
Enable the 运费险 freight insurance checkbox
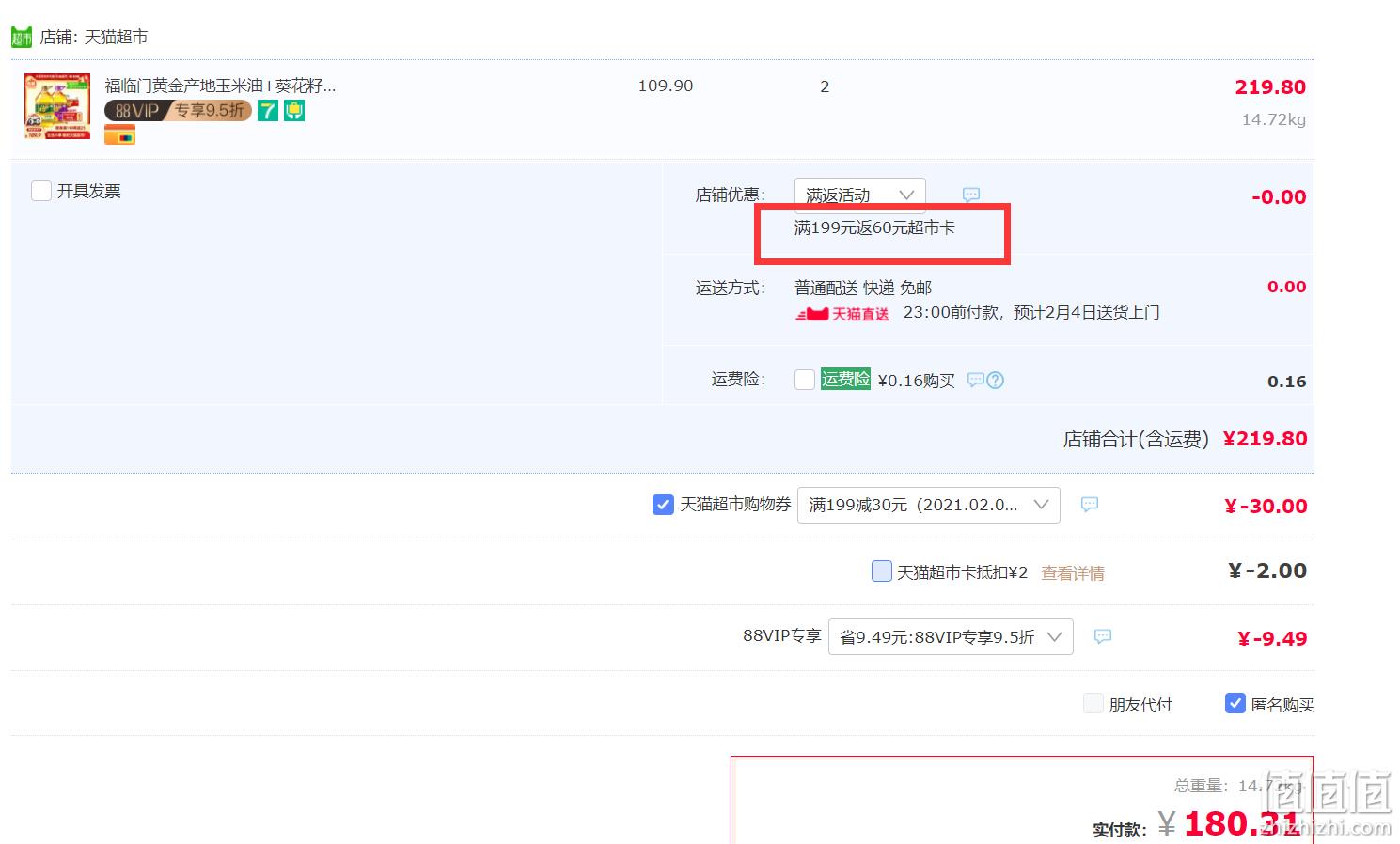click(x=805, y=380)
